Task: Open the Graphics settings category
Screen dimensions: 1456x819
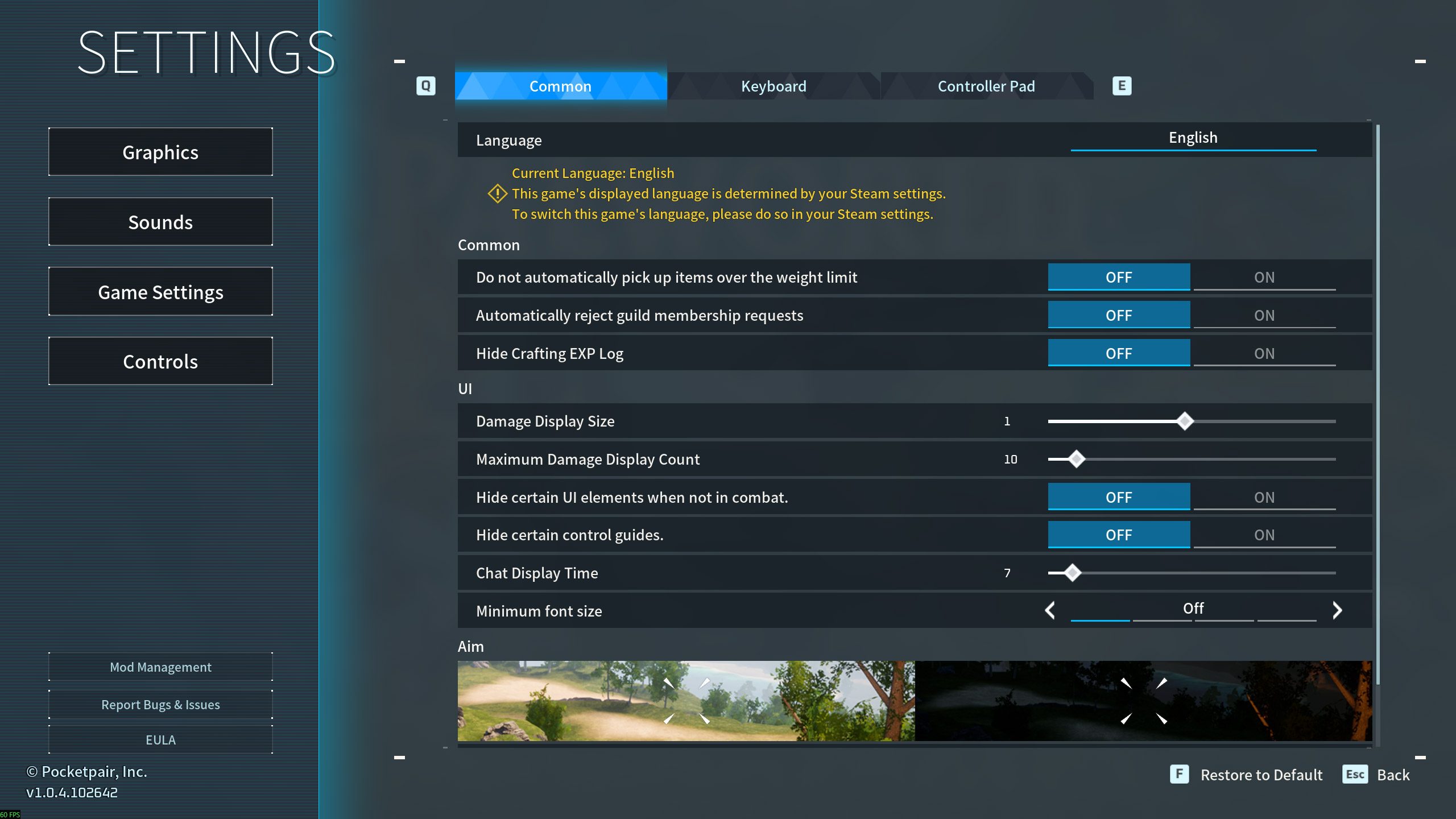Action: pos(160,152)
